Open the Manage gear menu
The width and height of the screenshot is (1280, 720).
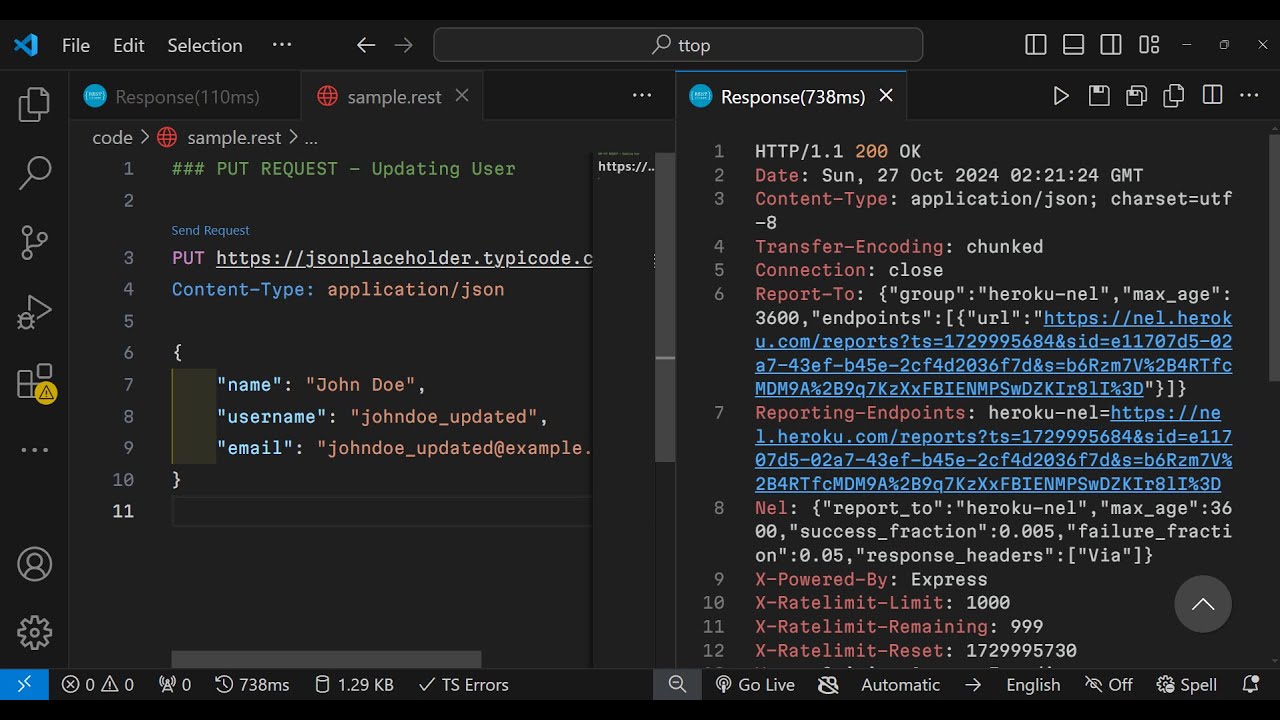pyautogui.click(x=34, y=632)
